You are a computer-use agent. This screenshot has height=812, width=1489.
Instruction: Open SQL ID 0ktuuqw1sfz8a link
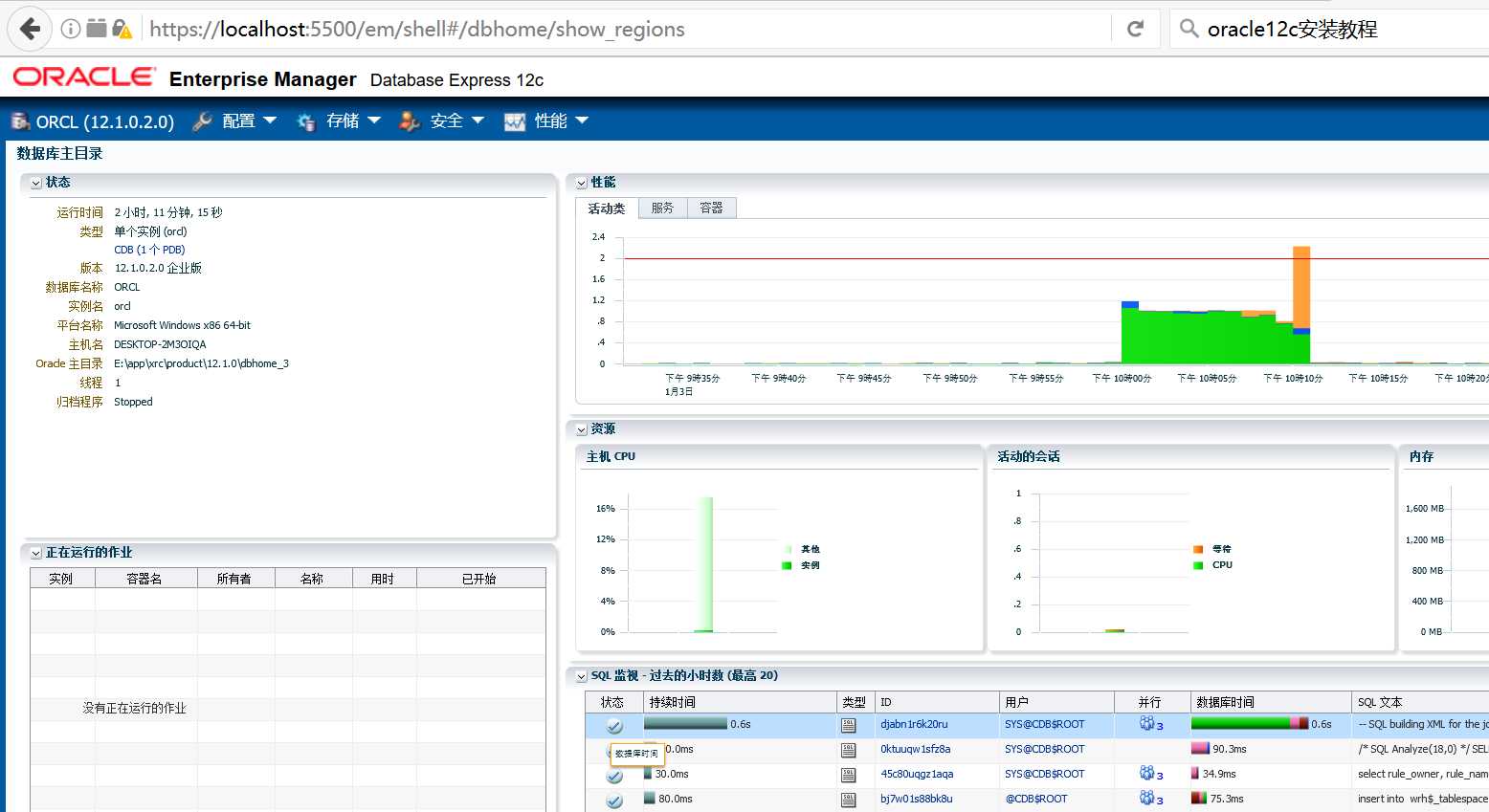point(916,750)
